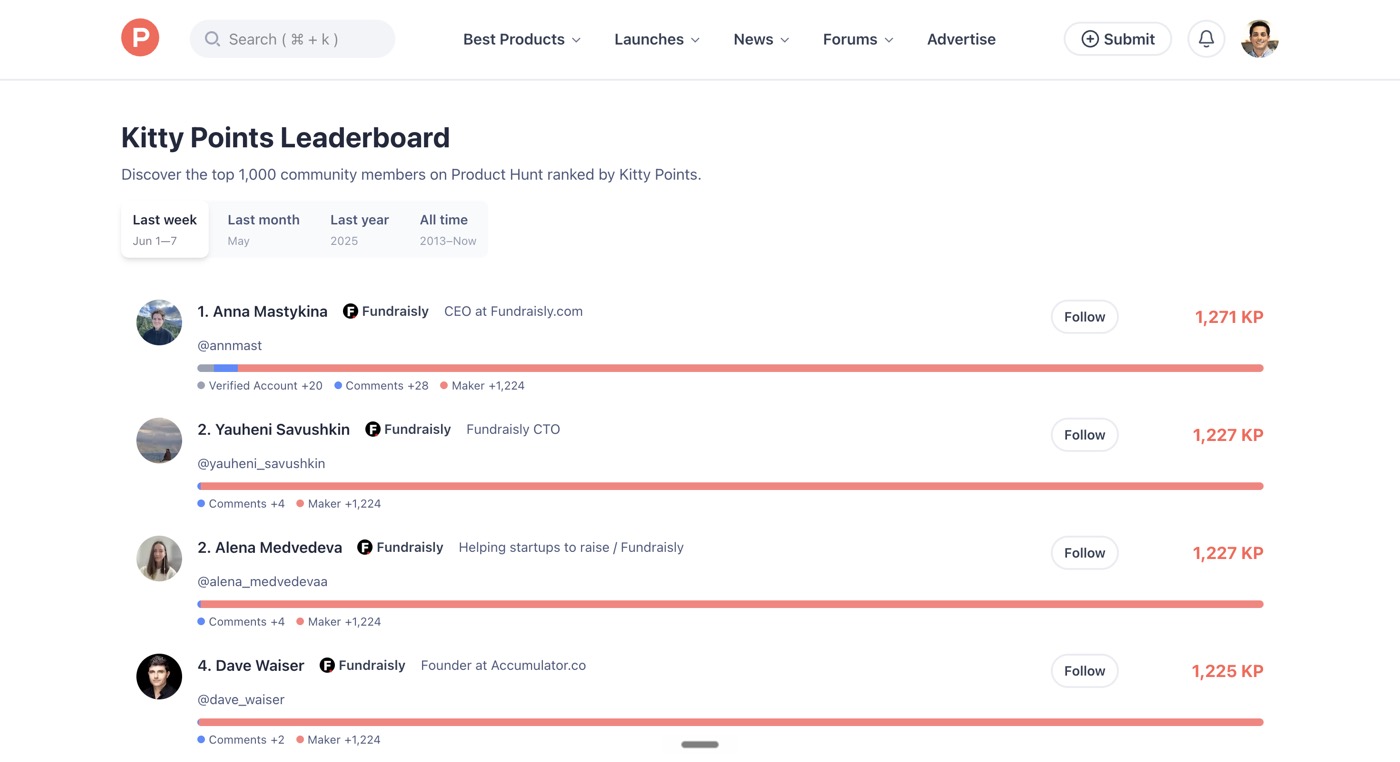The width and height of the screenshot is (1400, 762).
Task: Click the Fundraisly CTO tagline
Action: point(513,429)
